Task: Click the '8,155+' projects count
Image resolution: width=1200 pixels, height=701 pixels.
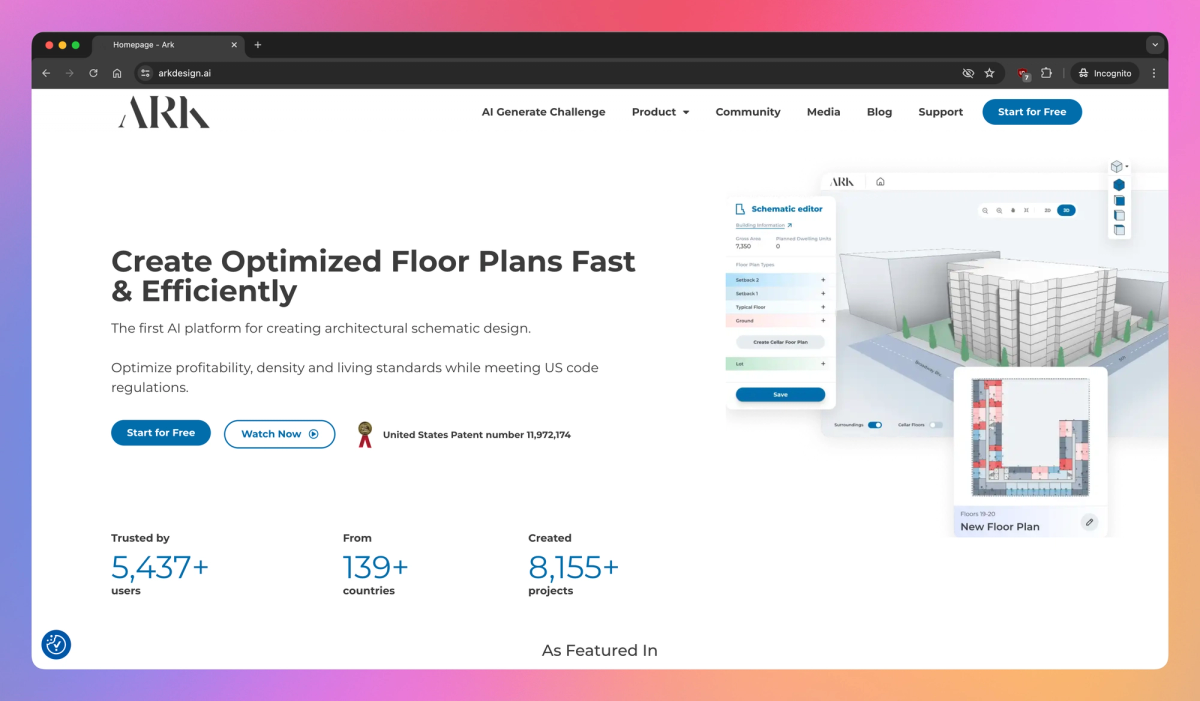Action: click(573, 567)
